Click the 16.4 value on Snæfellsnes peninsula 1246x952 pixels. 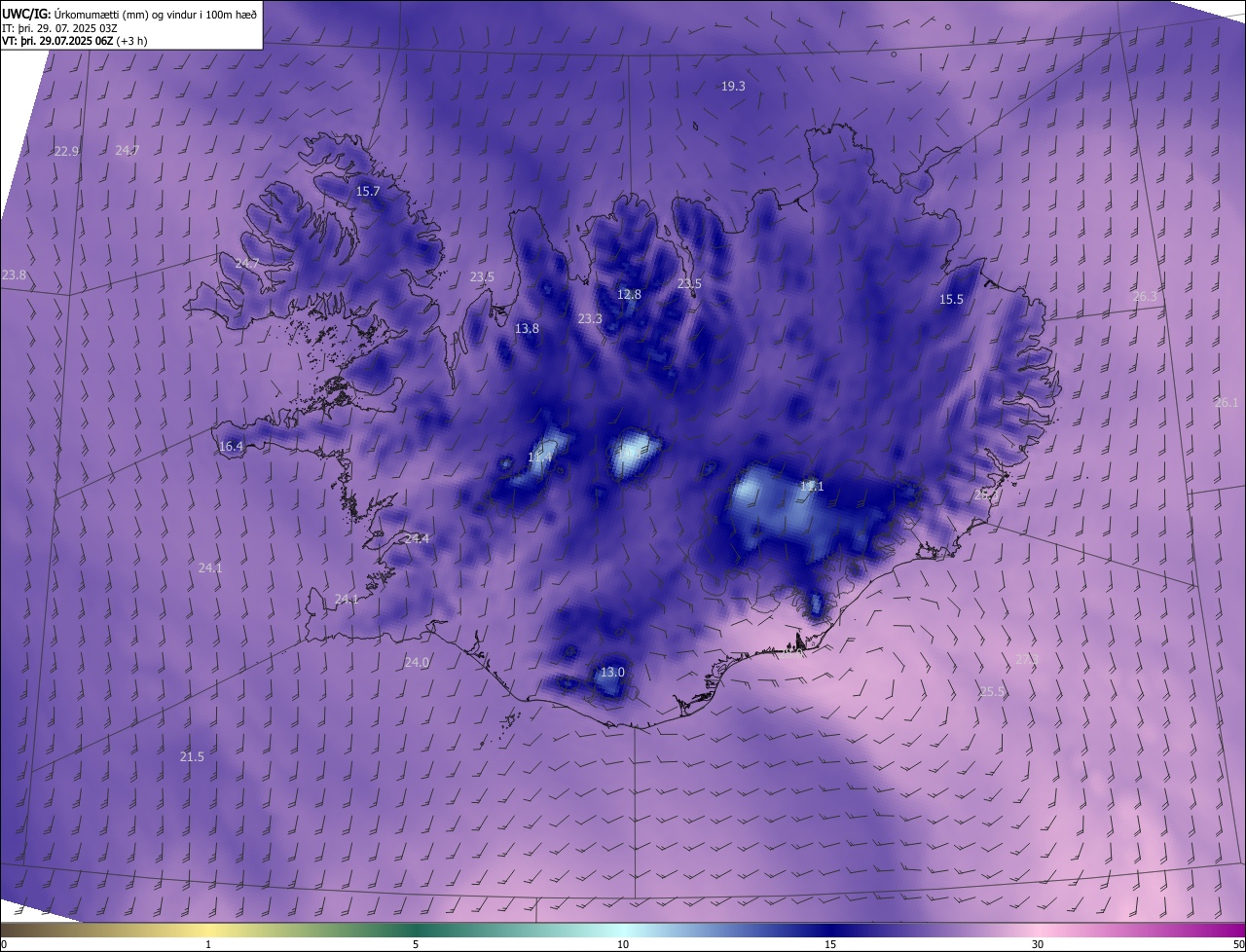pyautogui.click(x=231, y=446)
